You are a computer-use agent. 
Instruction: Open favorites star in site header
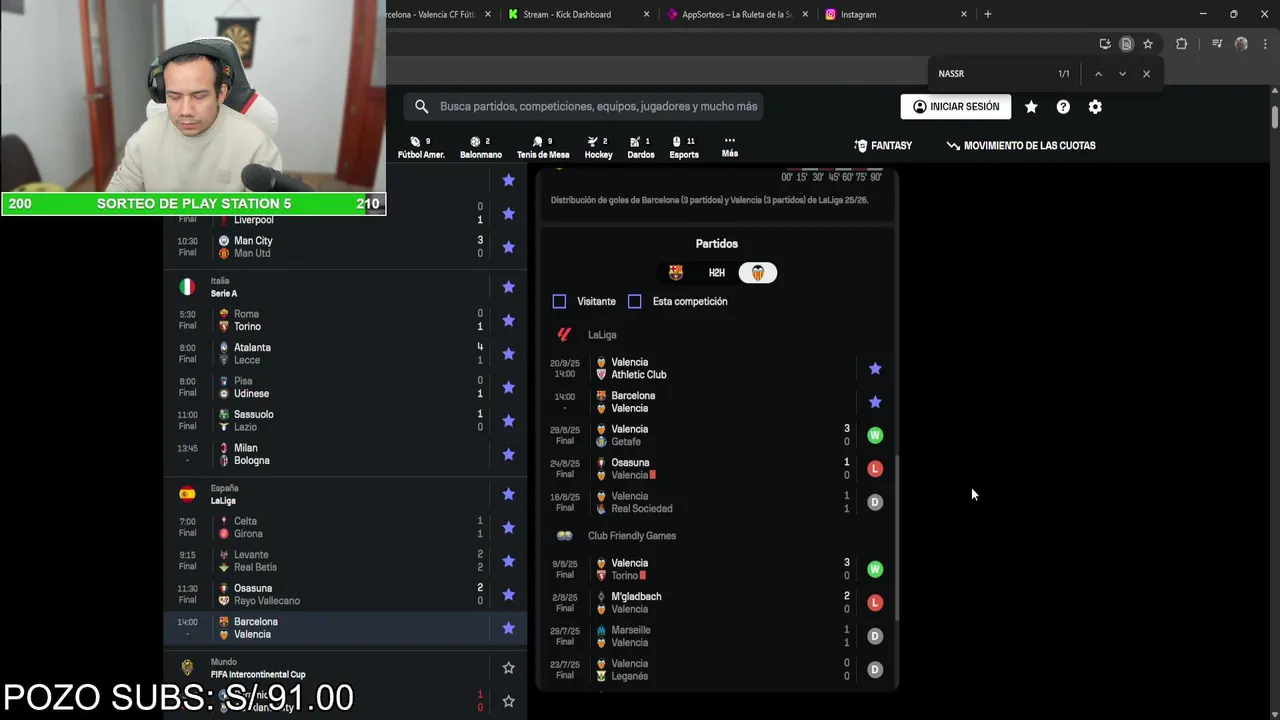[x=1031, y=107]
